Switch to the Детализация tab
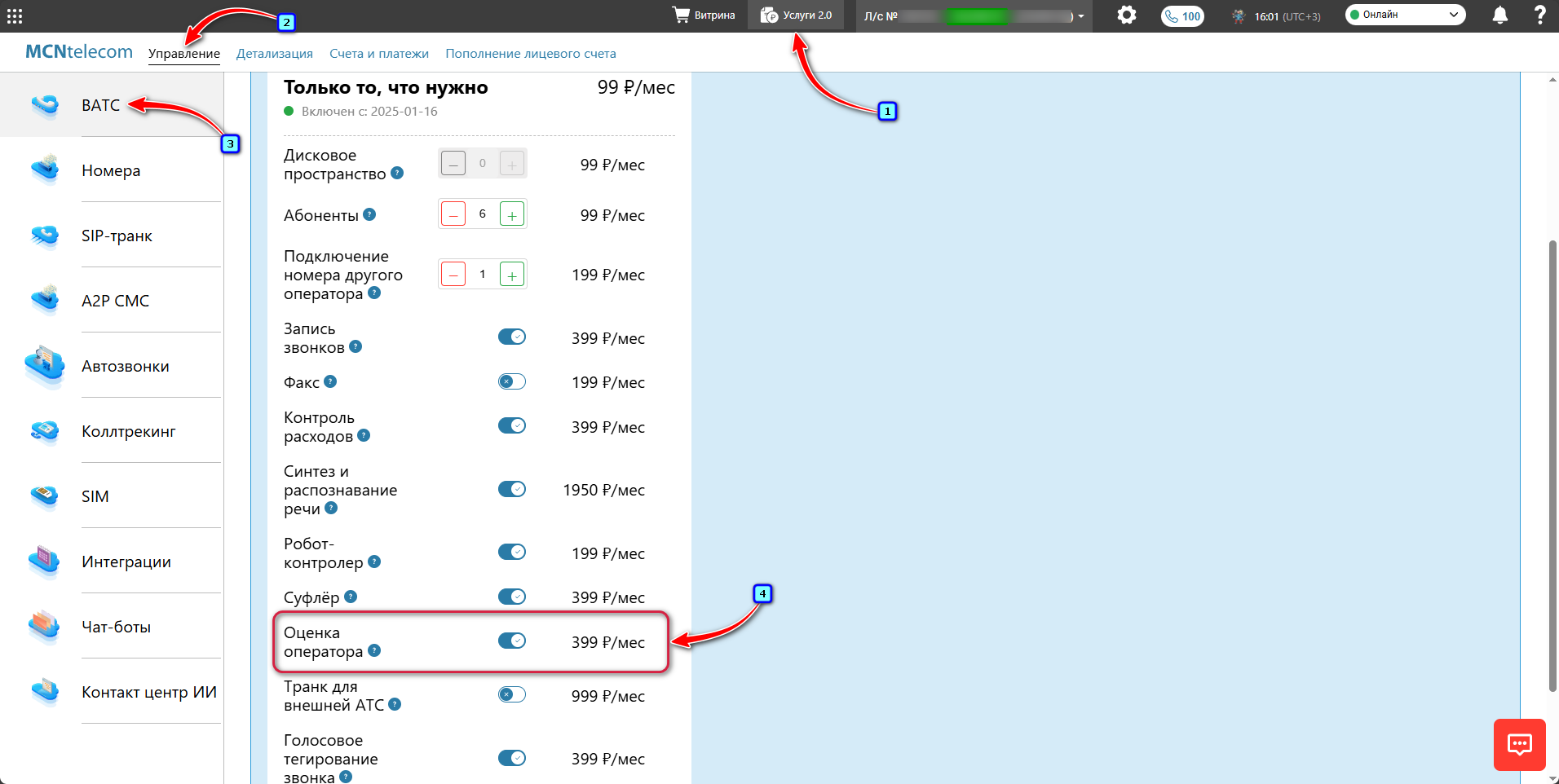1559x784 pixels. (274, 54)
